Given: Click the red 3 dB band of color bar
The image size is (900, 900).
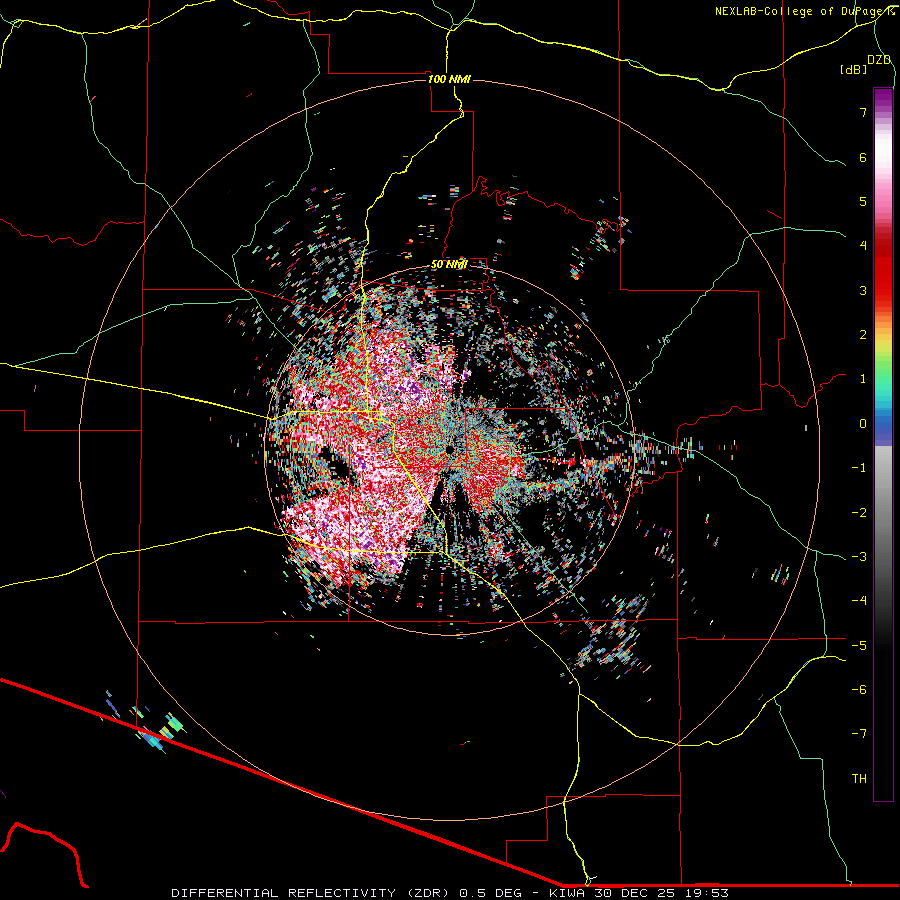Looking at the screenshot, I should 883,290.
